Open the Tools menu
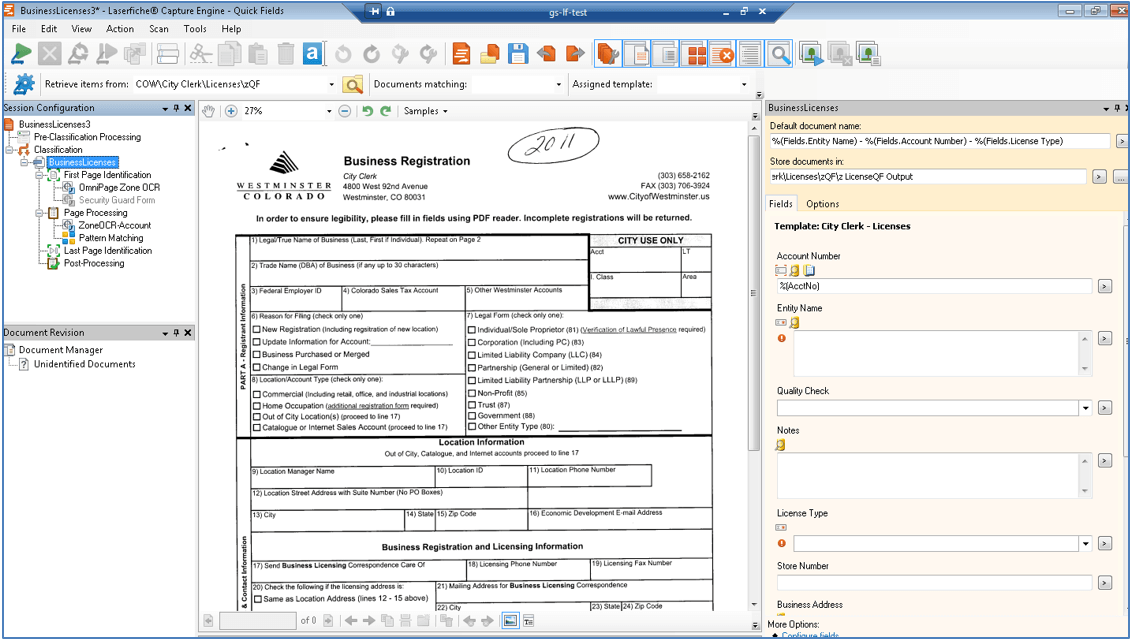Image resolution: width=1130 pixels, height=640 pixels. 195,29
